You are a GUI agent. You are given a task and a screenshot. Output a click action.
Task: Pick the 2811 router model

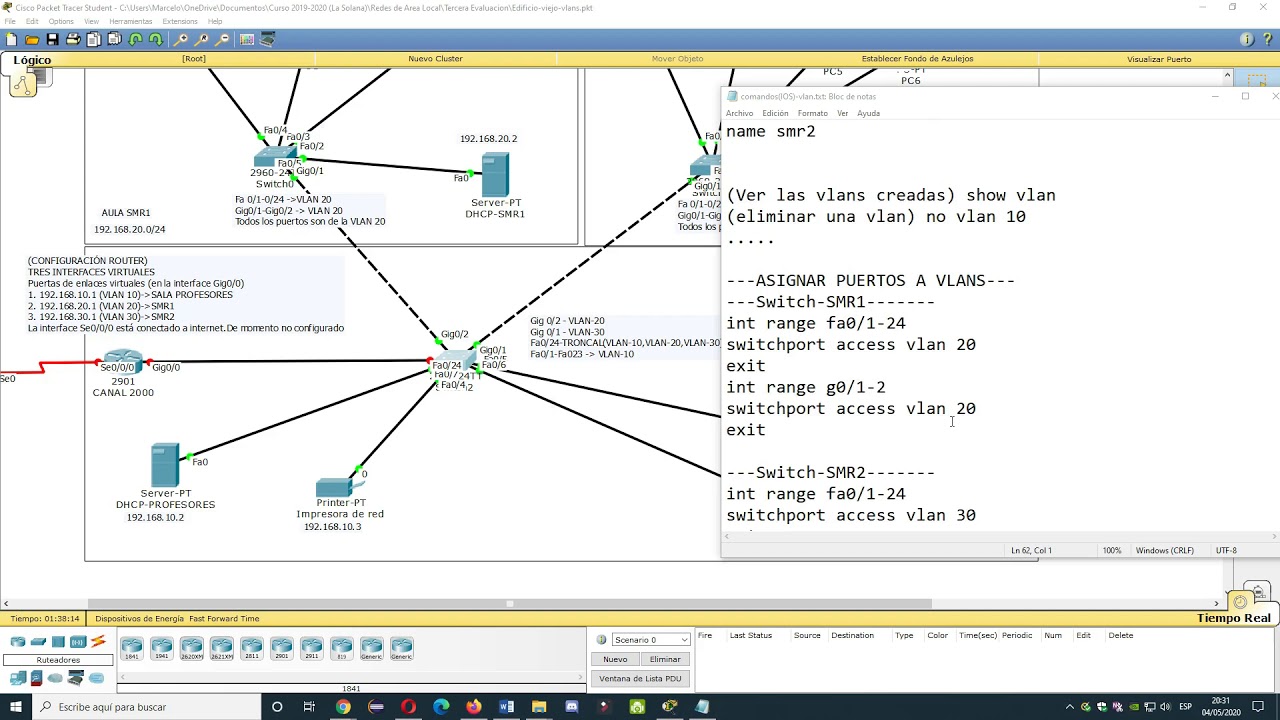click(252, 648)
